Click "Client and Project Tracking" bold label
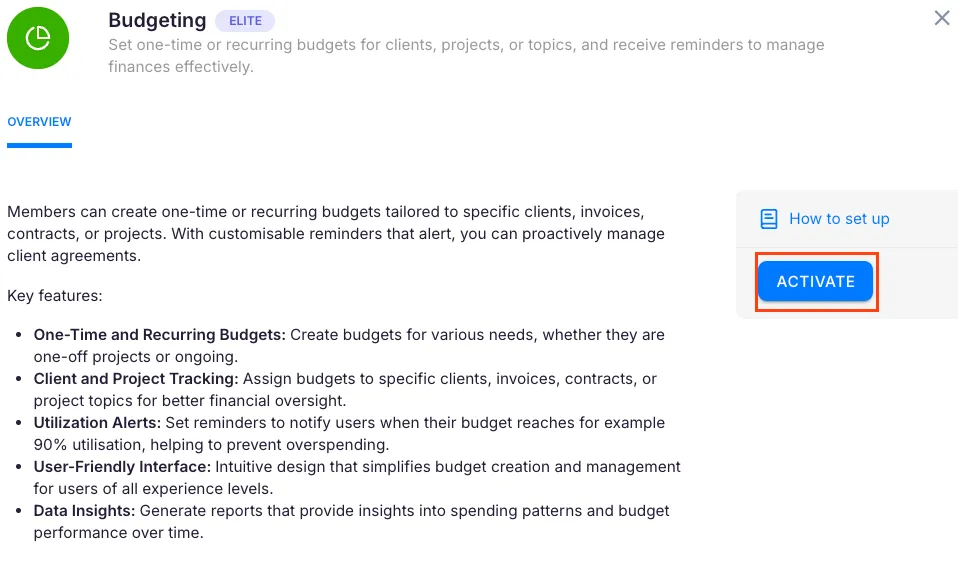The width and height of the screenshot is (958, 577). pyautogui.click(x=135, y=379)
